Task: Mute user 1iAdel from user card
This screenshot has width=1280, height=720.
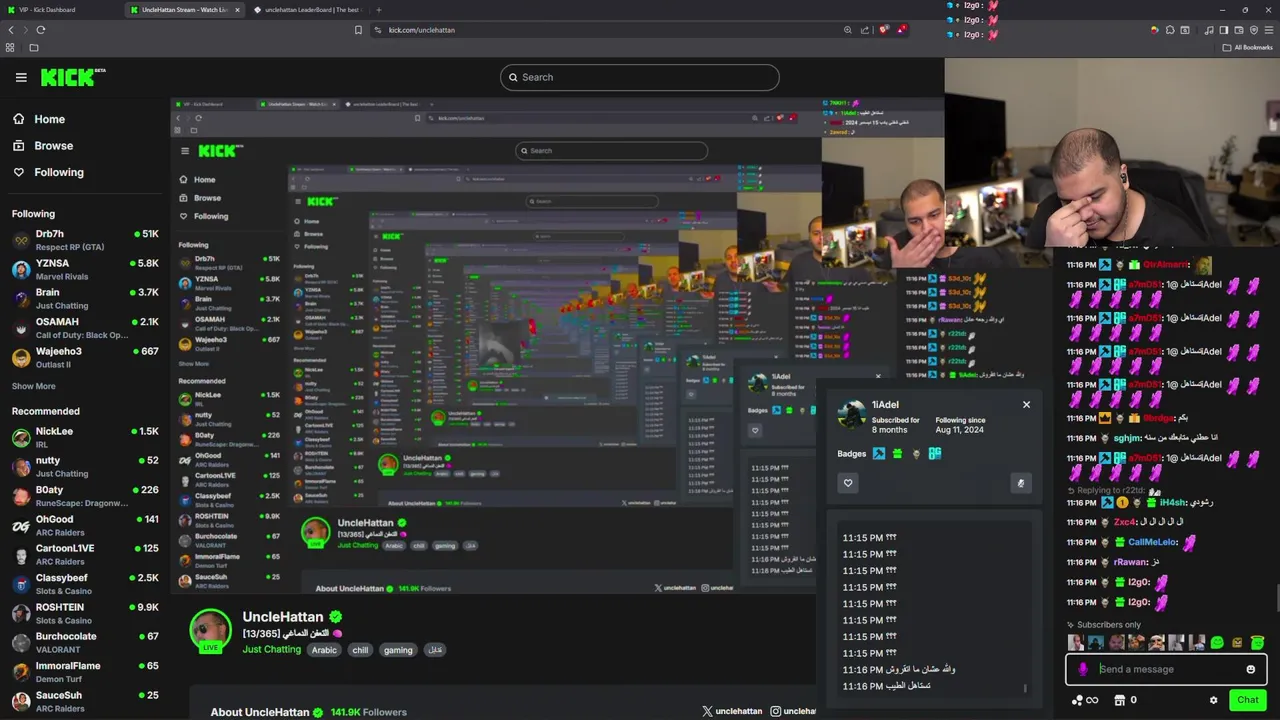Action: coord(1020,483)
